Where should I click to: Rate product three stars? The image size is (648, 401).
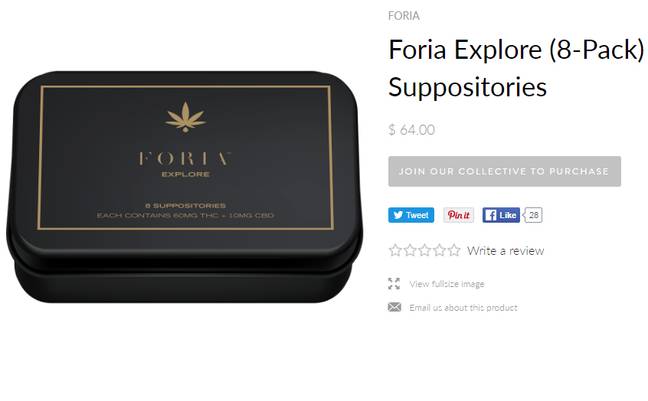coord(424,250)
